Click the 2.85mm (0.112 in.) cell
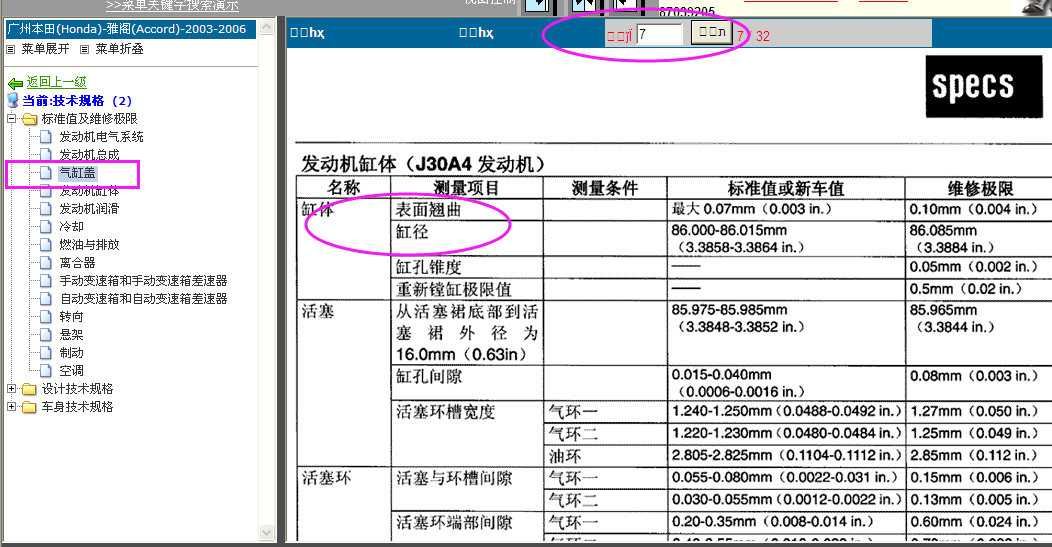Viewport: 1052px width, 547px height. (980, 456)
